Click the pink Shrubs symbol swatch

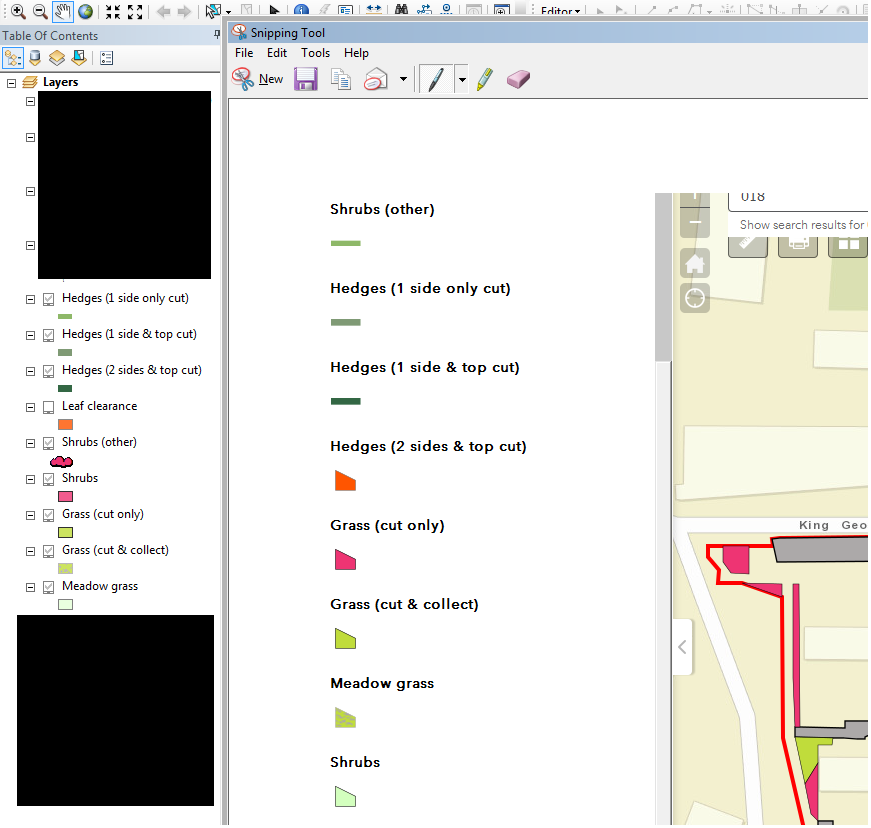[x=66, y=496]
